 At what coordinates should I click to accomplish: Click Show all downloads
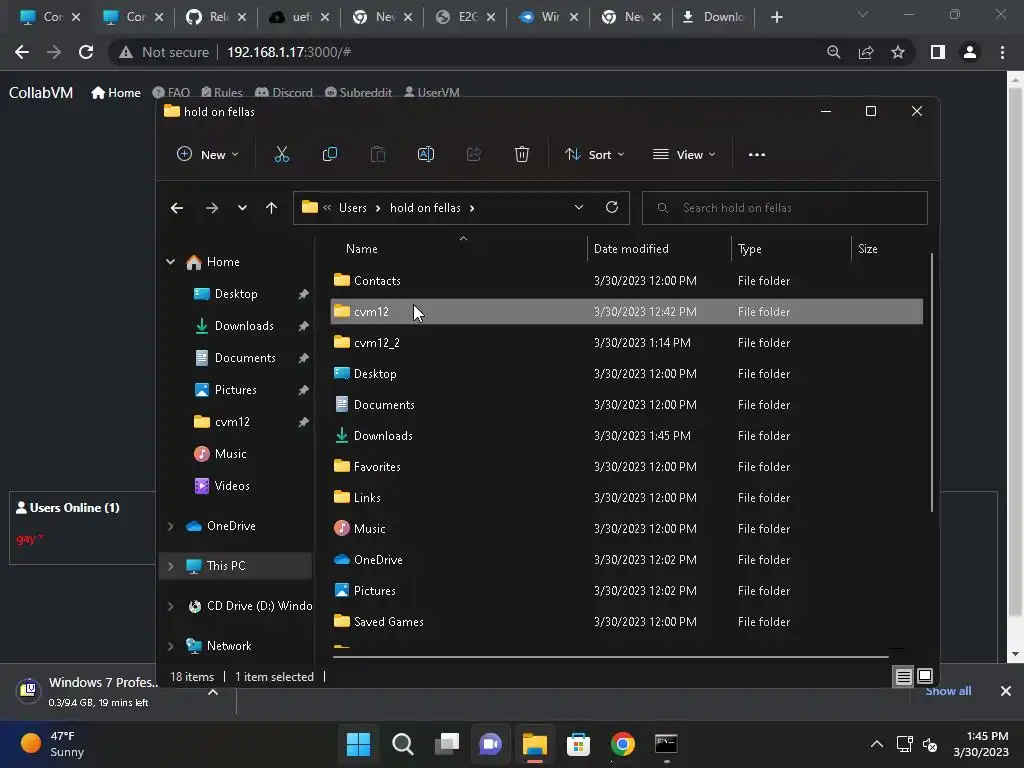pos(948,691)
